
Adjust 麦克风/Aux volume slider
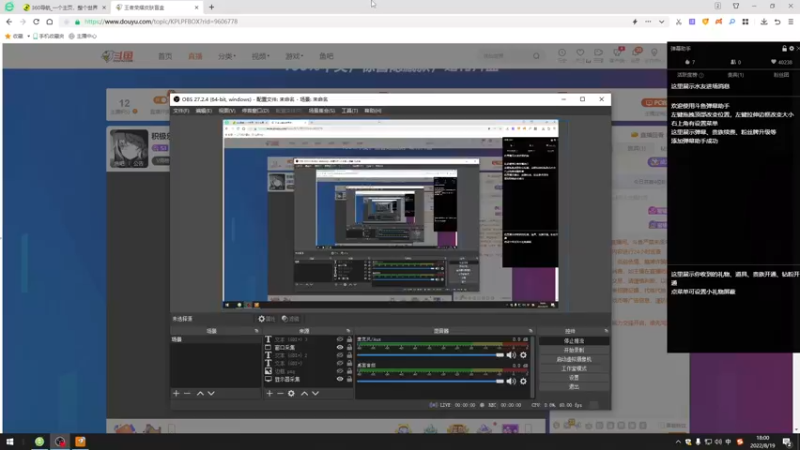430,355
